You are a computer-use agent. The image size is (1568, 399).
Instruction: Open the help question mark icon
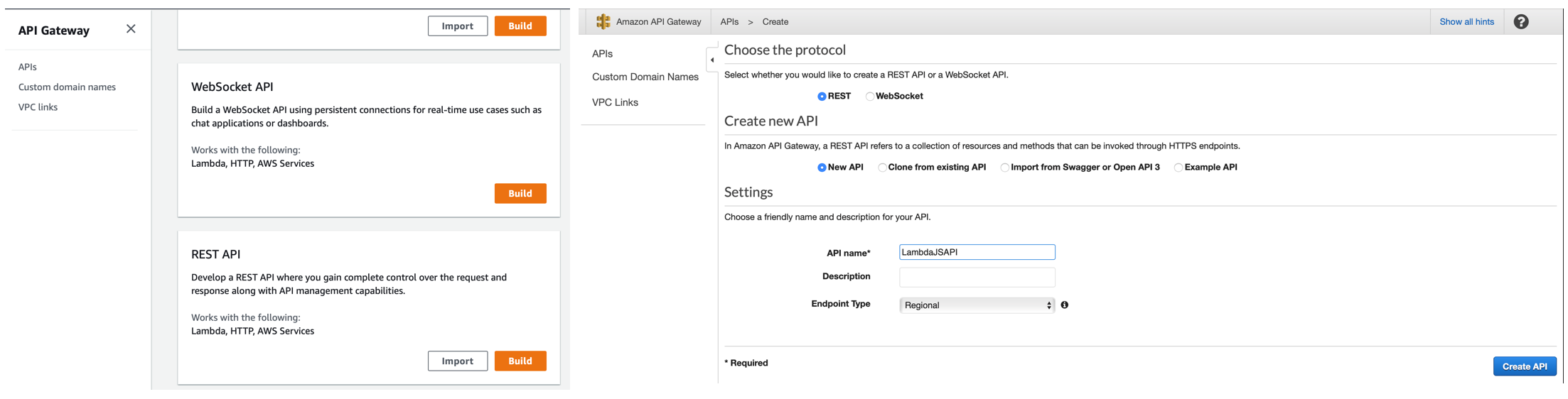(x=1520, y=22)
